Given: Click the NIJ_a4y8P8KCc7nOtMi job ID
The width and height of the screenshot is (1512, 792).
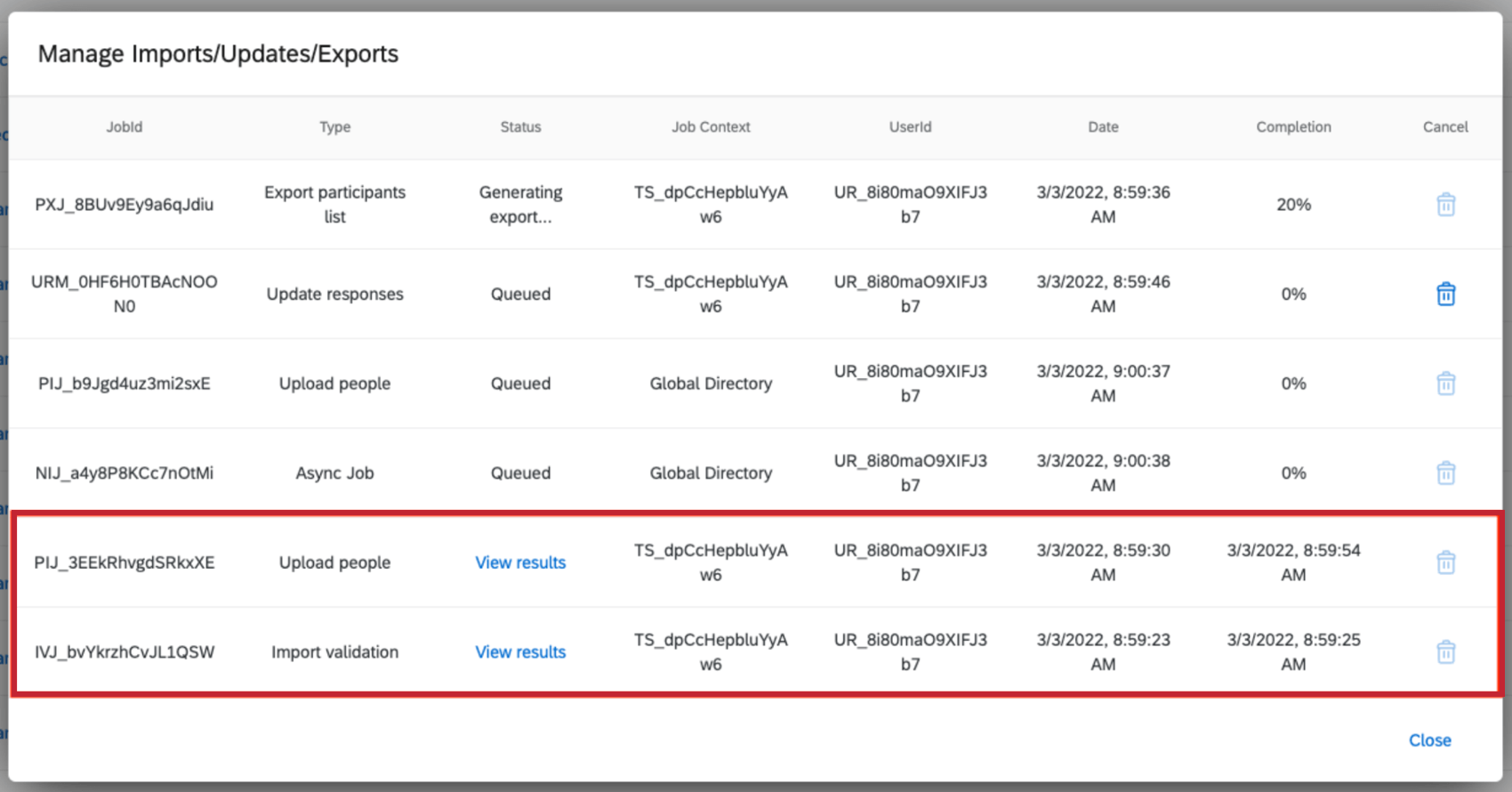Looking at the screenshot, I should pos(125,473).
